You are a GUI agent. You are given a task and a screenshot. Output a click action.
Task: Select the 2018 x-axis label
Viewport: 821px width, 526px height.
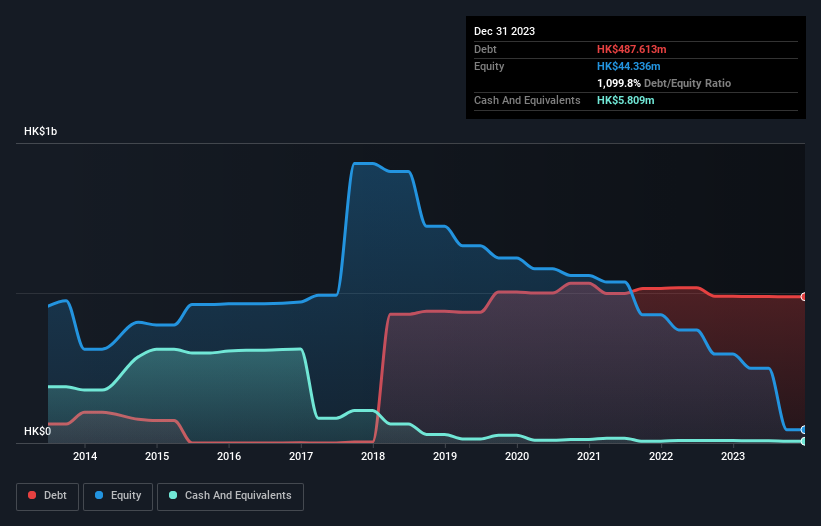(x=373, y=456)
